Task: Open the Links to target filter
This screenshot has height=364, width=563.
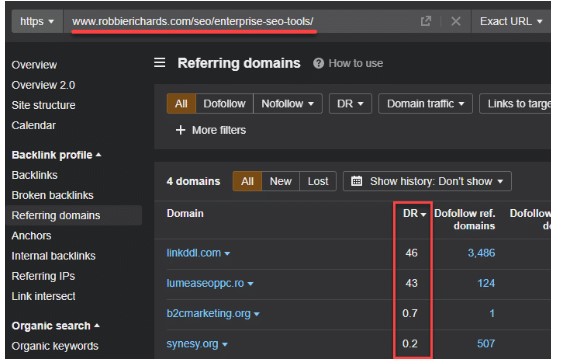Action: 515,104
